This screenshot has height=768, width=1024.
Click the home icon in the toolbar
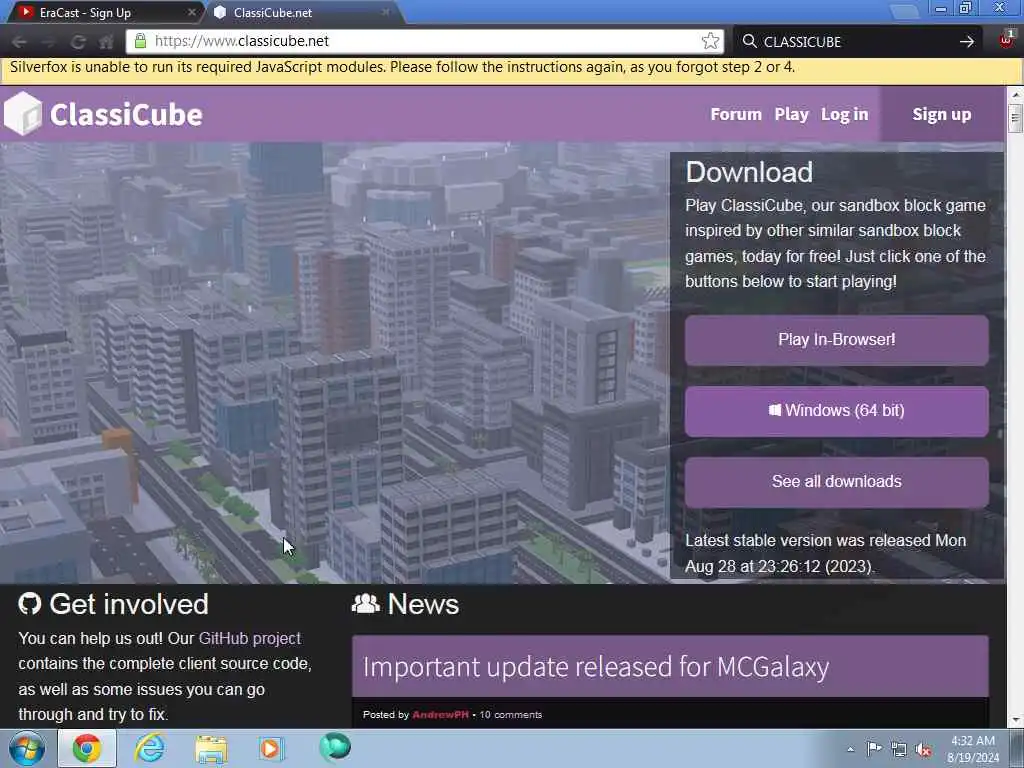pyautogui.click(x=106, y=42)
